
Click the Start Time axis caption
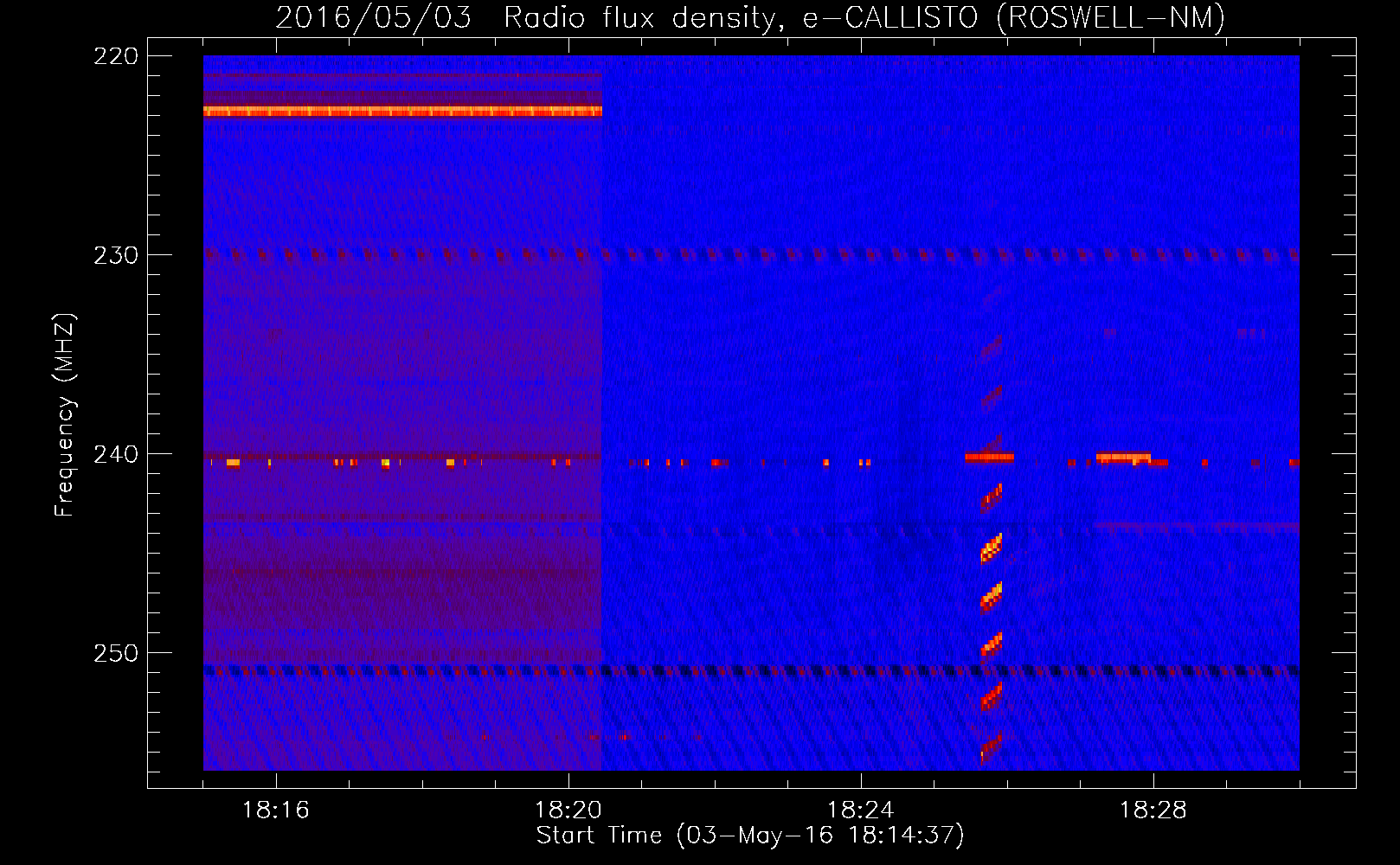coord(750,836)
